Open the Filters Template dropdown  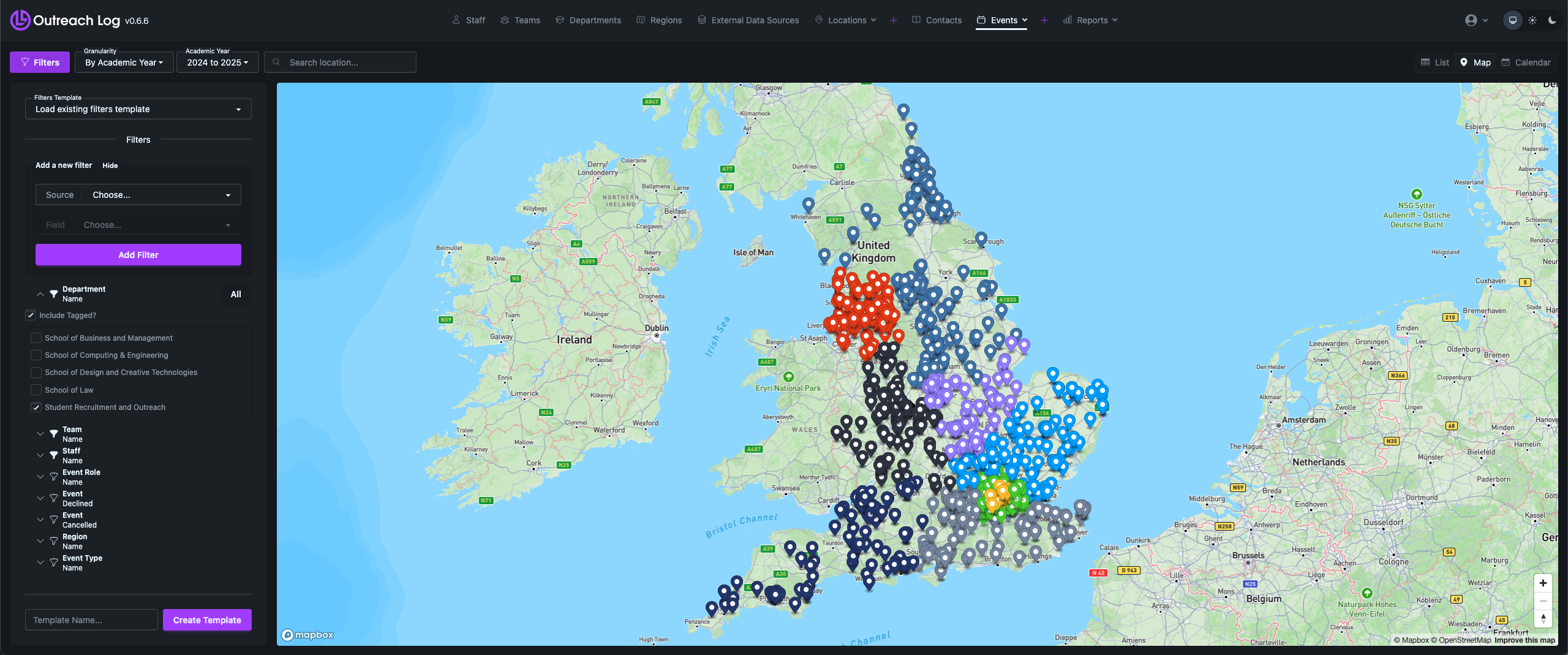pos(138,109)
